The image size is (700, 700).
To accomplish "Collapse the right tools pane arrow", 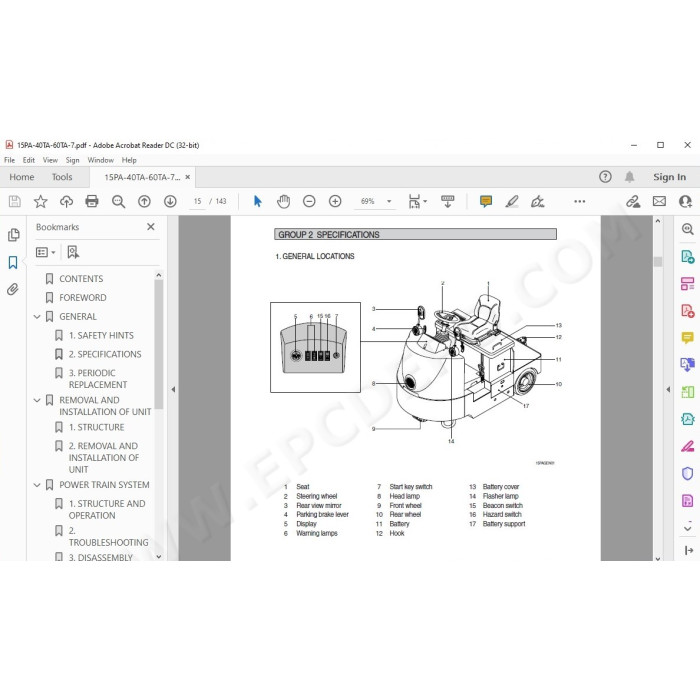I will [x=668, y=389].
